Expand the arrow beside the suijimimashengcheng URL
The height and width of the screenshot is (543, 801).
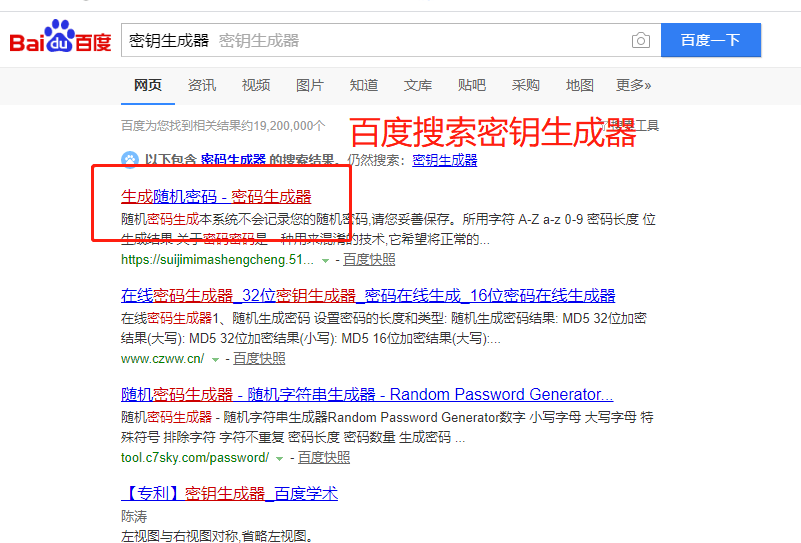tap(326, 260)
